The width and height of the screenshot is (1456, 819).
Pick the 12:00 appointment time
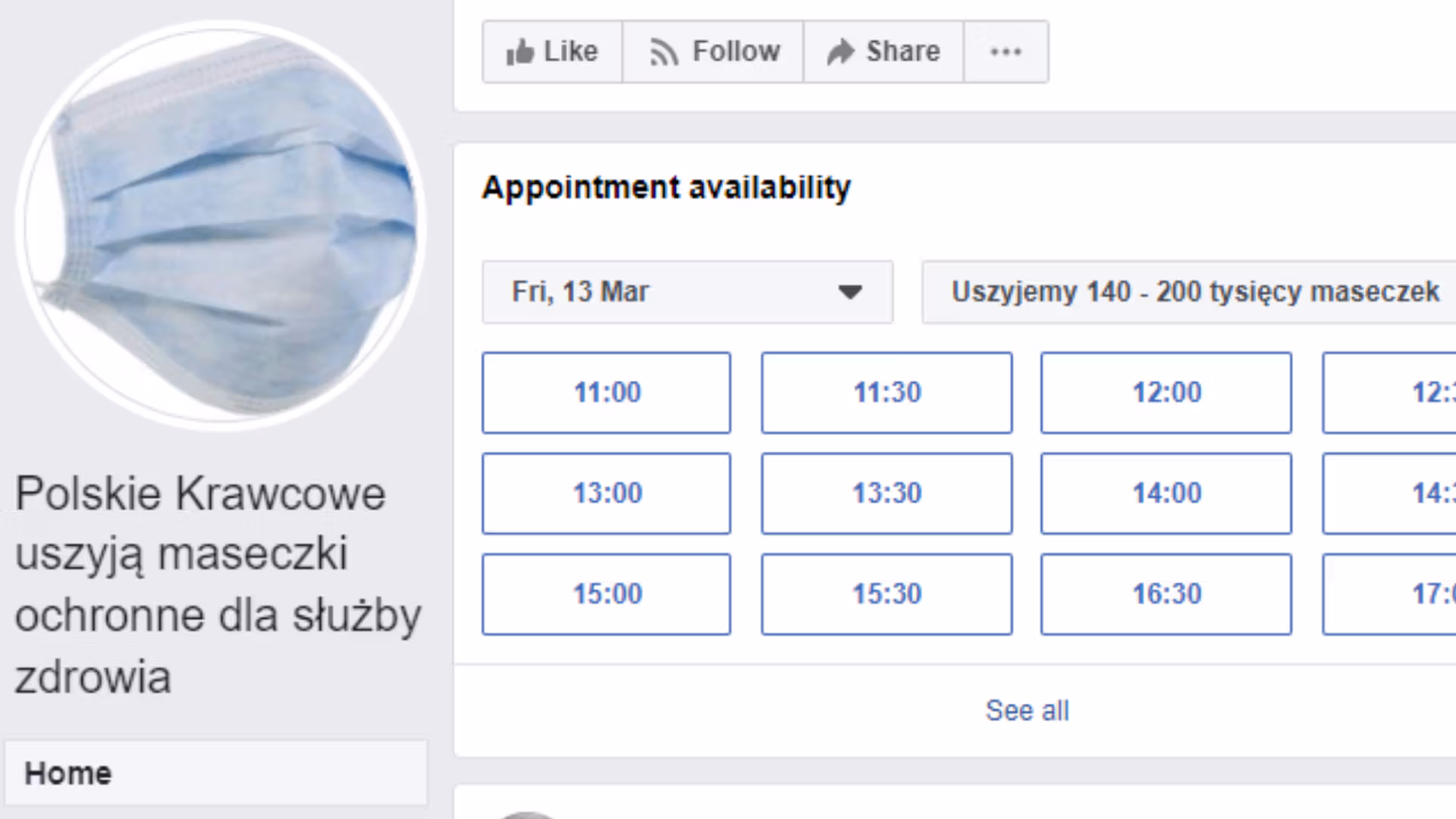click(1166, 393)
